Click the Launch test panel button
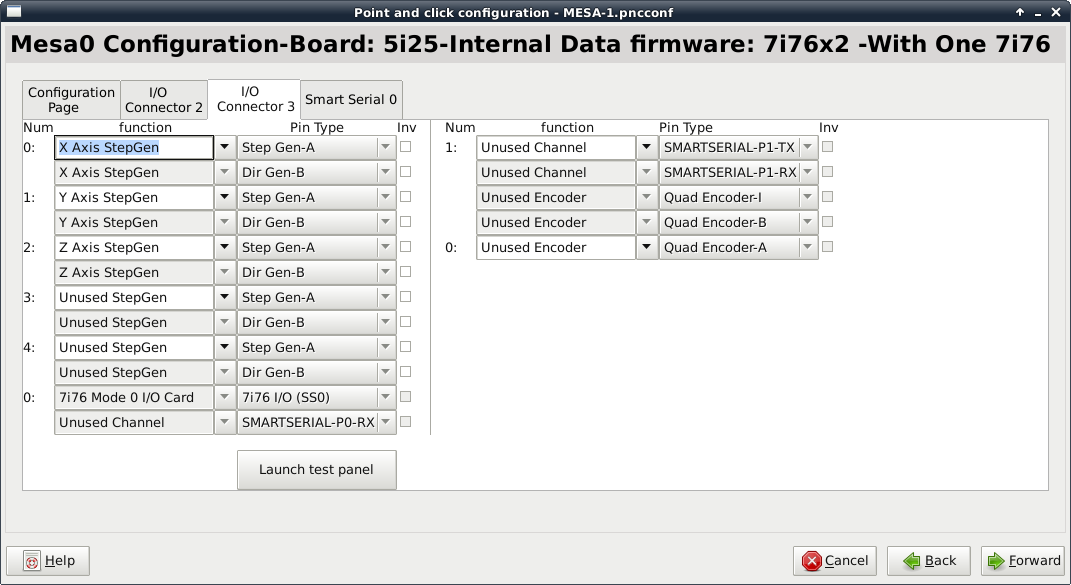 coord(316,470)
